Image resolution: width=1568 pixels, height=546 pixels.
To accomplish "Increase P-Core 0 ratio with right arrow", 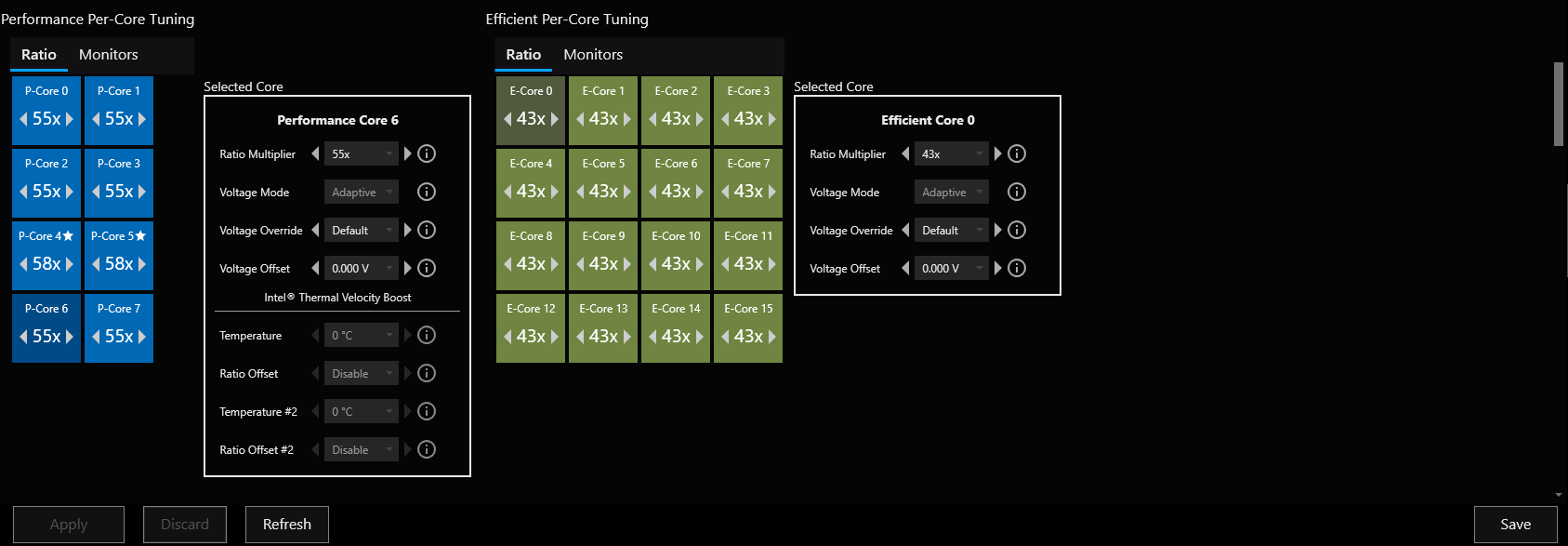I will click(69, 119).
